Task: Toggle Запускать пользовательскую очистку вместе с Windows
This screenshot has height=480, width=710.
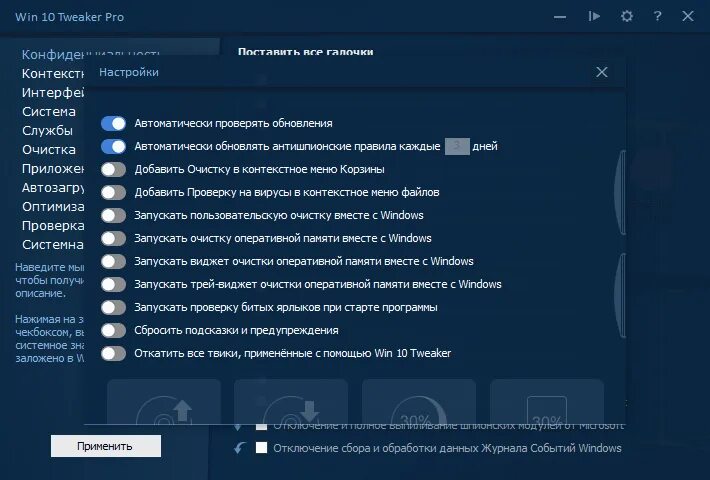Action: pyautogui.click(x=113, y=215)
